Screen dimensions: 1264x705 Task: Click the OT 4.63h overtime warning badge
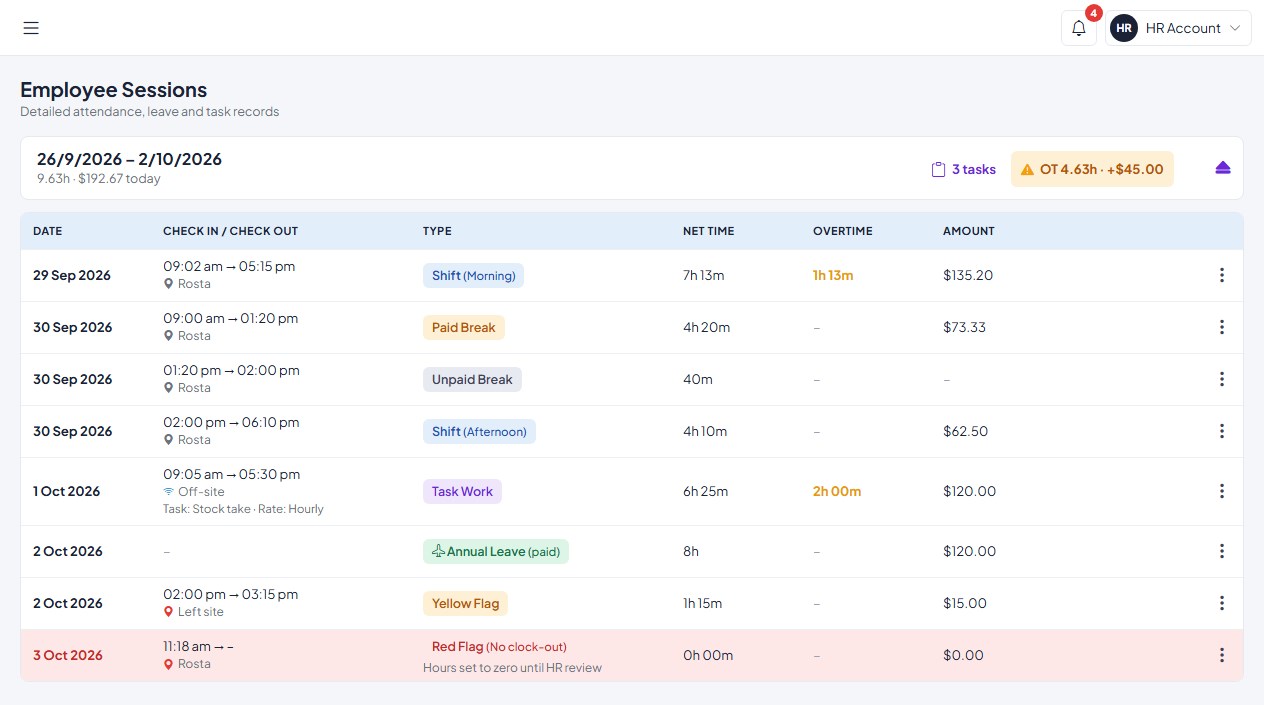click(1092, 169)
